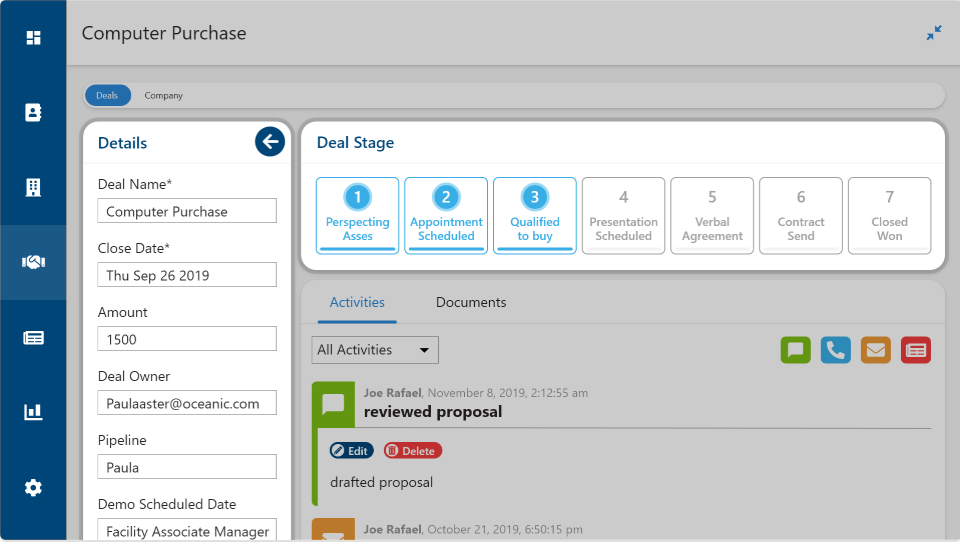Click the Amount input field
Image resolution: width=960 pixels, height=542 pixels.
coord(187,339)
